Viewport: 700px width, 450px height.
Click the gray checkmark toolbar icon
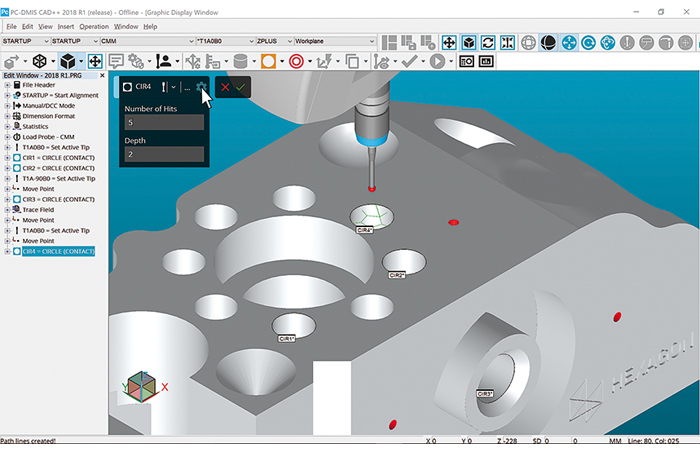point(409,61)
